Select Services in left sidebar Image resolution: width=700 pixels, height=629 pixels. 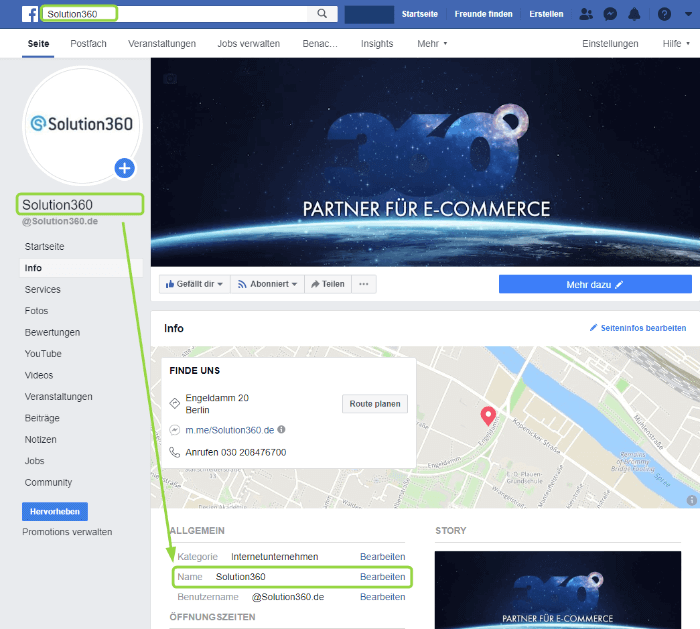coord(42,289)
